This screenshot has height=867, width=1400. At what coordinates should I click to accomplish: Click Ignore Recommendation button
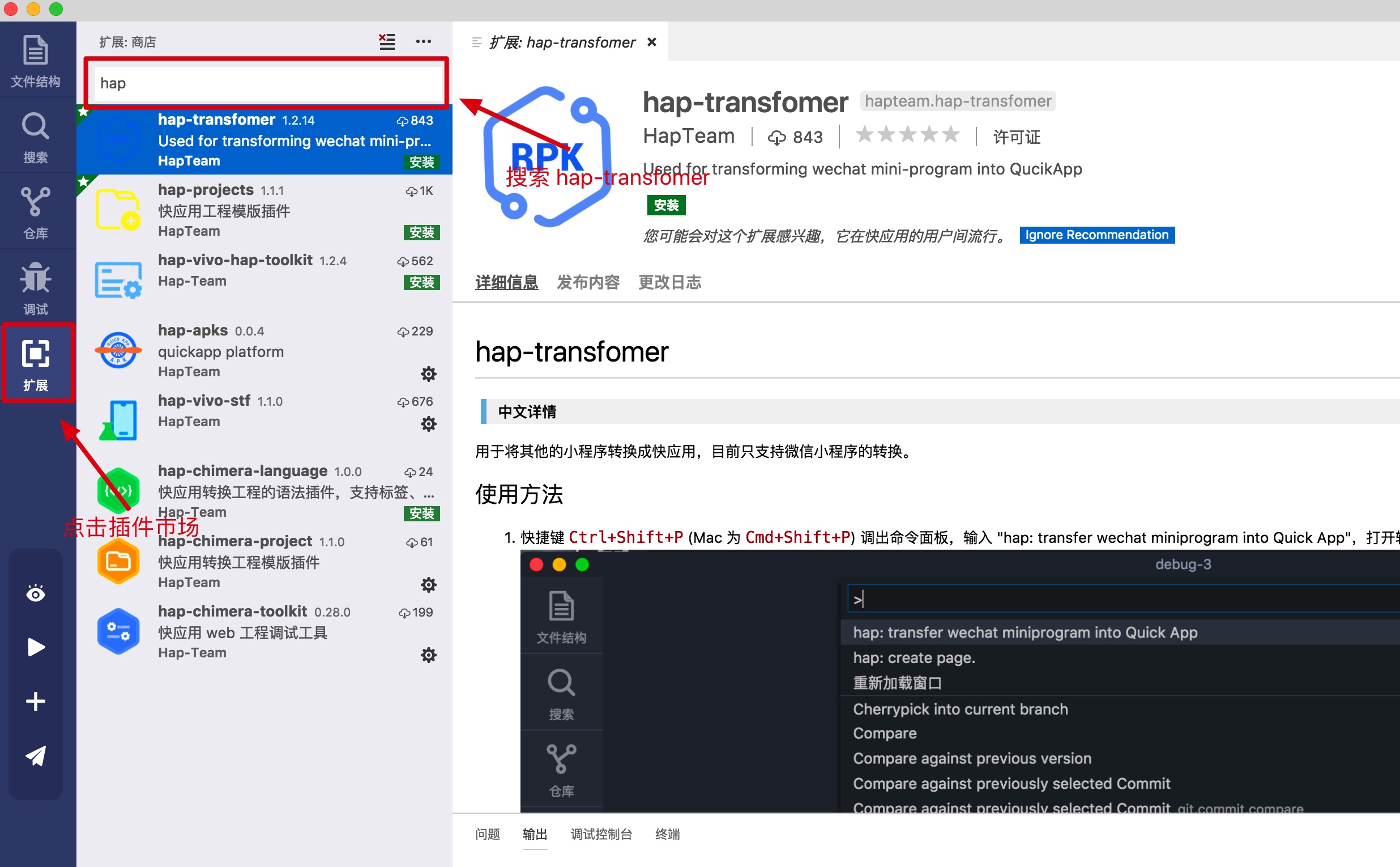(1097, 235)
